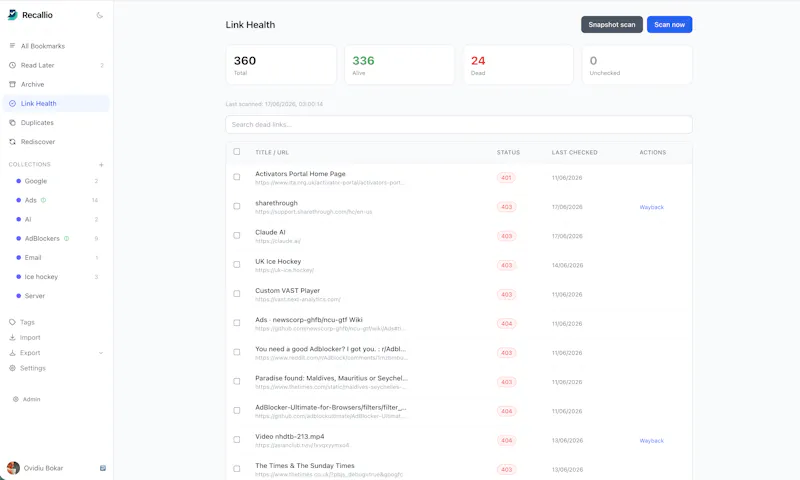This screenshot has width=800, height=480.
Task: Click the Ovidiu Bokar avatar
Action: click(x=13, y=468)
